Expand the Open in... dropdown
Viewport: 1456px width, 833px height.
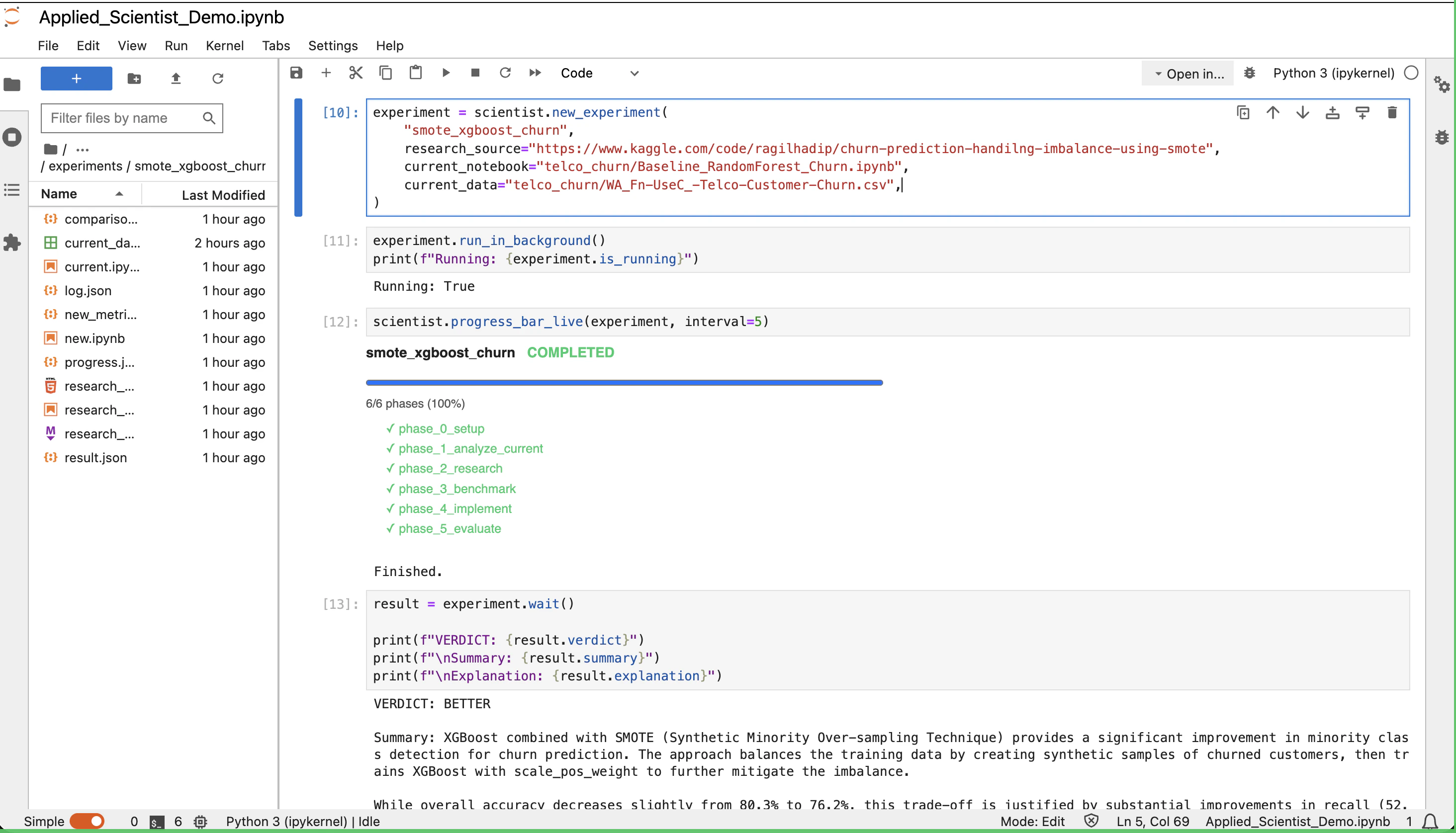(x=1188, y=74)
